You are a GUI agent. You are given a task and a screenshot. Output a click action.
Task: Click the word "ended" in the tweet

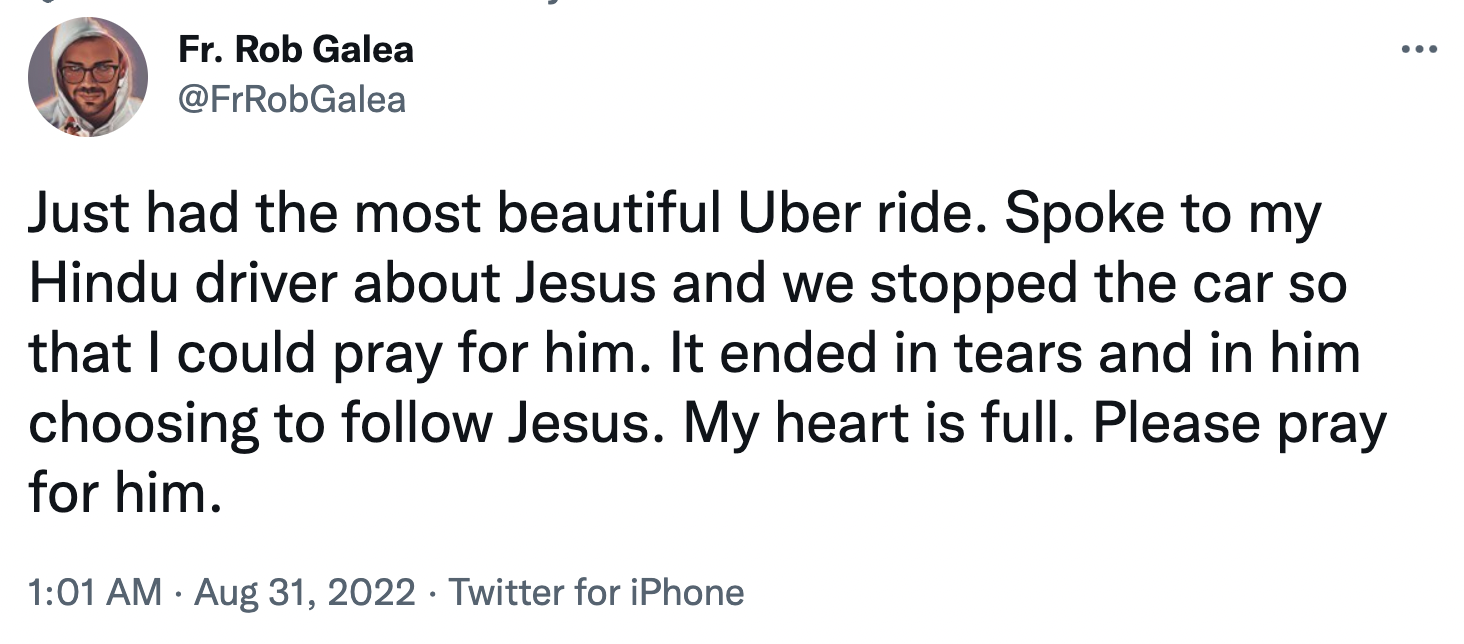coord(777,355)
